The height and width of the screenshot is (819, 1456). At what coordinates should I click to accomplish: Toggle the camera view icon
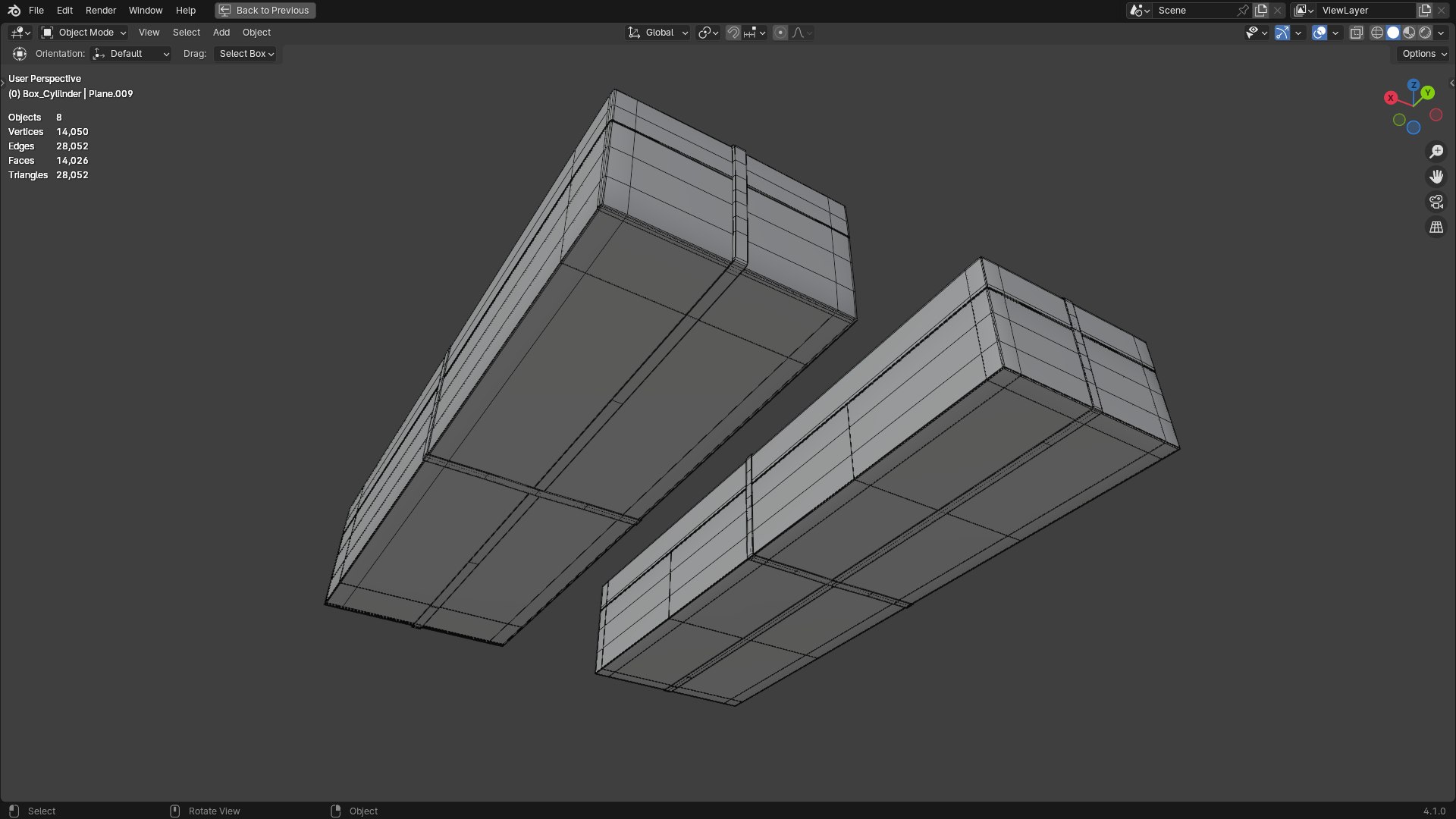[1436, 202]
